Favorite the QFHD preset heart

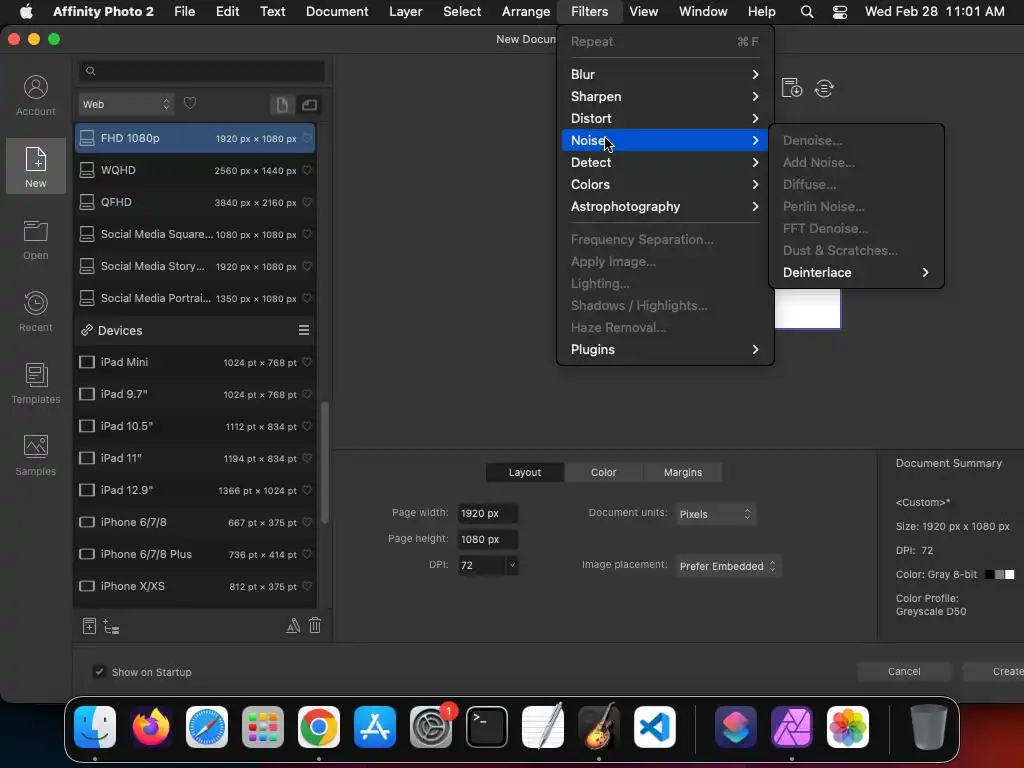307,202
